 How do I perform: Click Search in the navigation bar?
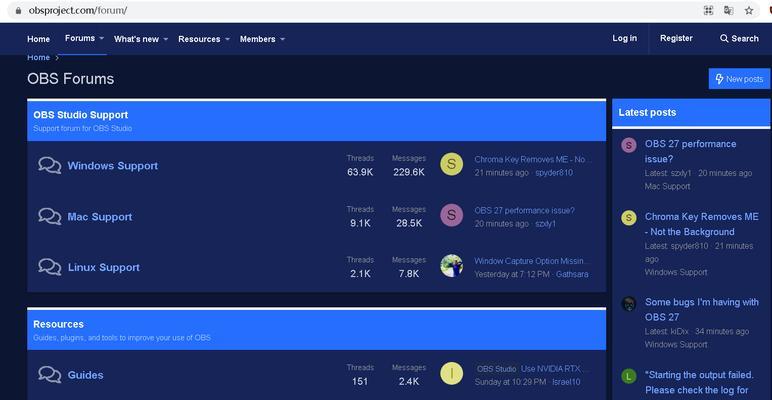pyautogui.click(x=739, y=38)
